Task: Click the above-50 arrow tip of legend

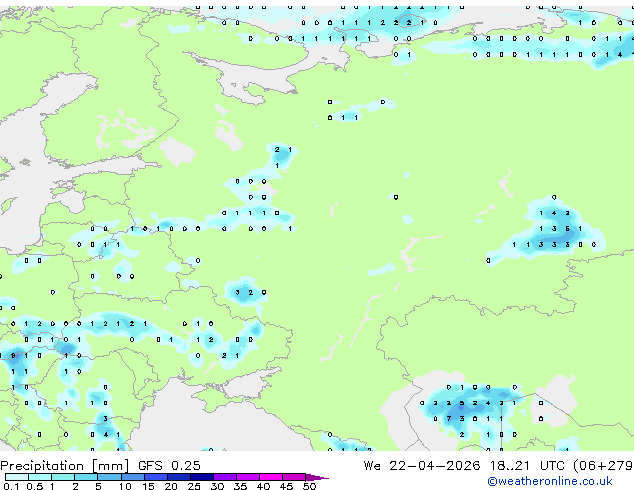Action: [x=317, y=477]
